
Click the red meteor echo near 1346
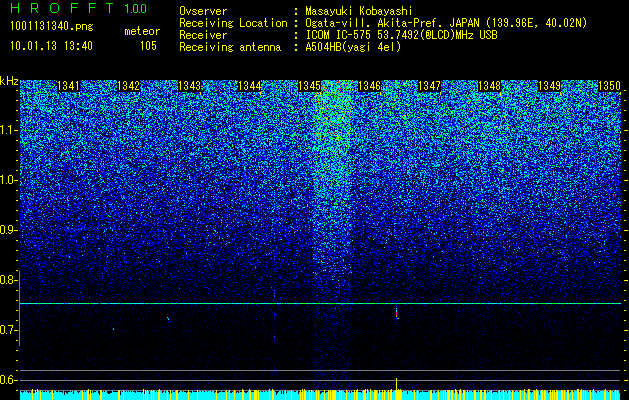pos(397,314)
